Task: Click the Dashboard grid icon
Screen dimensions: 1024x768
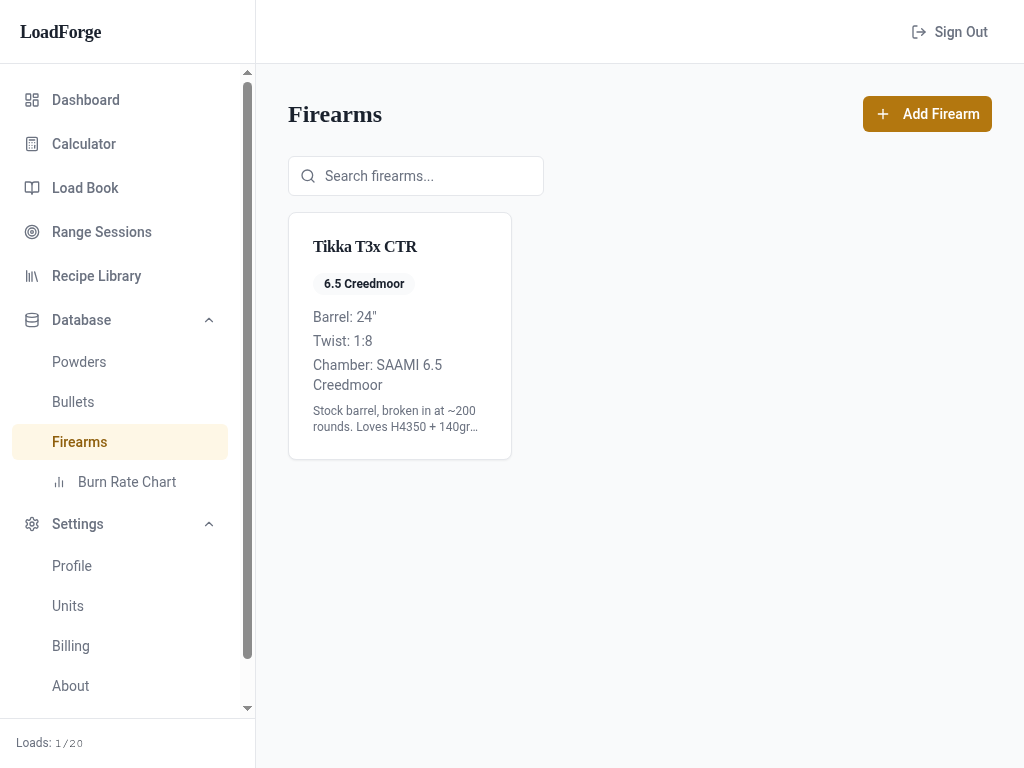Action: click(32, 100)
